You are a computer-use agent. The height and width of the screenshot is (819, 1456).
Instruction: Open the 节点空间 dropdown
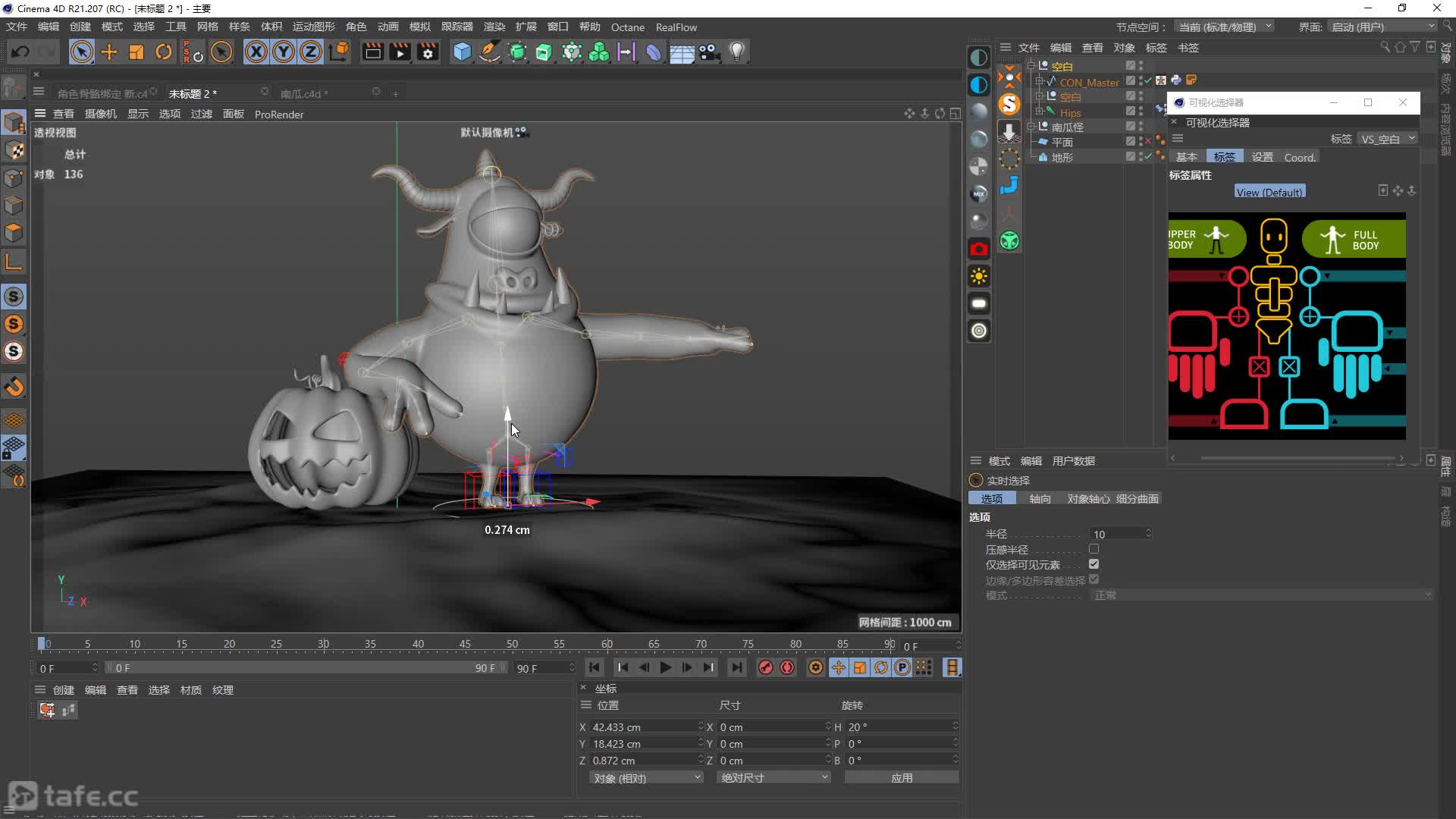[x=1224, y=27]
